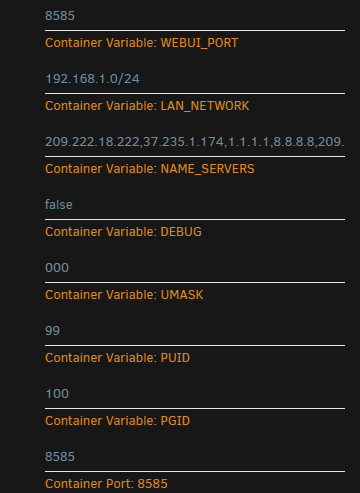Focus the UMASK field showing 000
The width and height of the screenshot is (360, 493).
click(195, 268)
